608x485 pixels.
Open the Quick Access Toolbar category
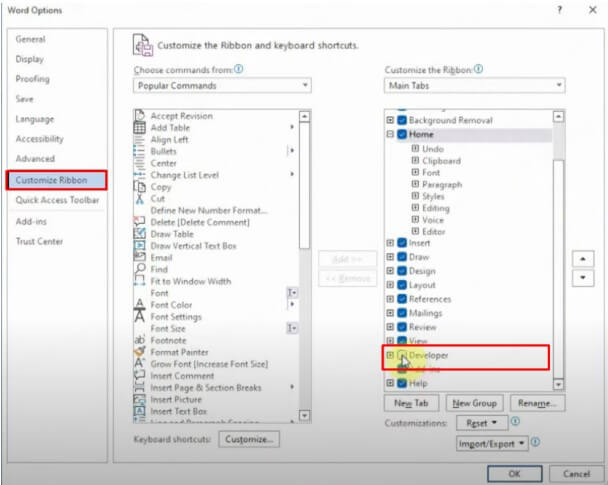(x=57, y=200)
